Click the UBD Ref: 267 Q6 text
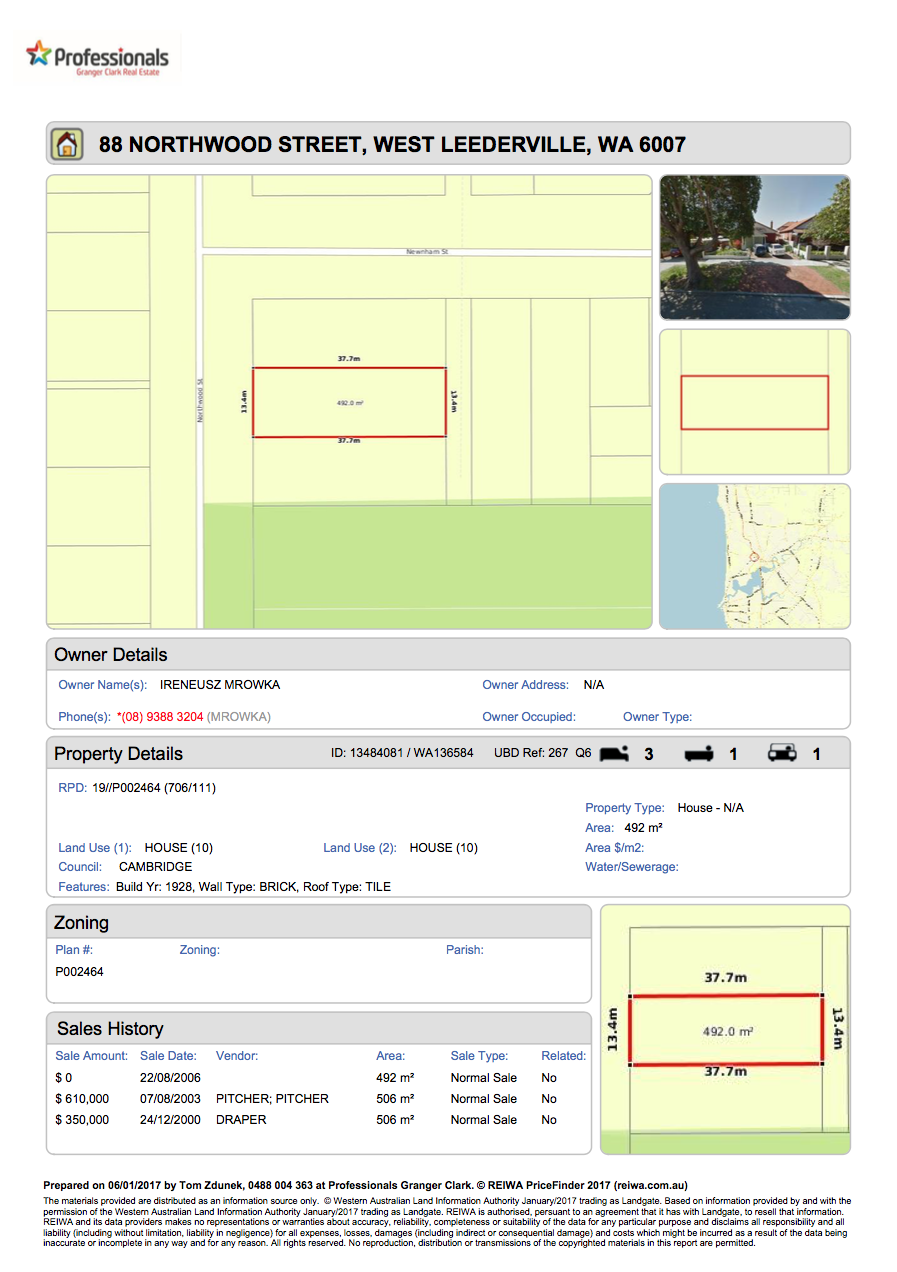 pos(543,753)
